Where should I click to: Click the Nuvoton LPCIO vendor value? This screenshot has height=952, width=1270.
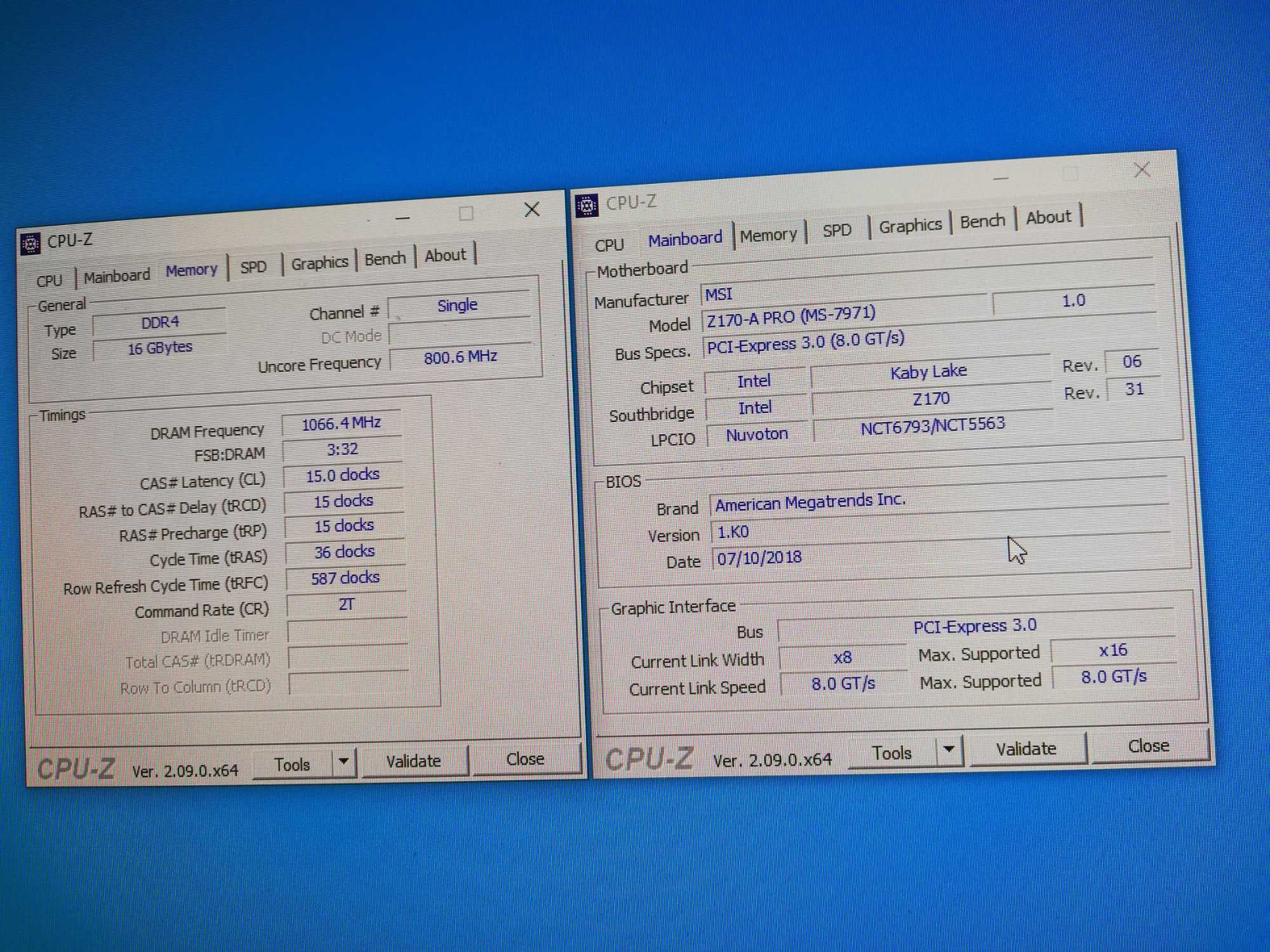pos(756,435)
